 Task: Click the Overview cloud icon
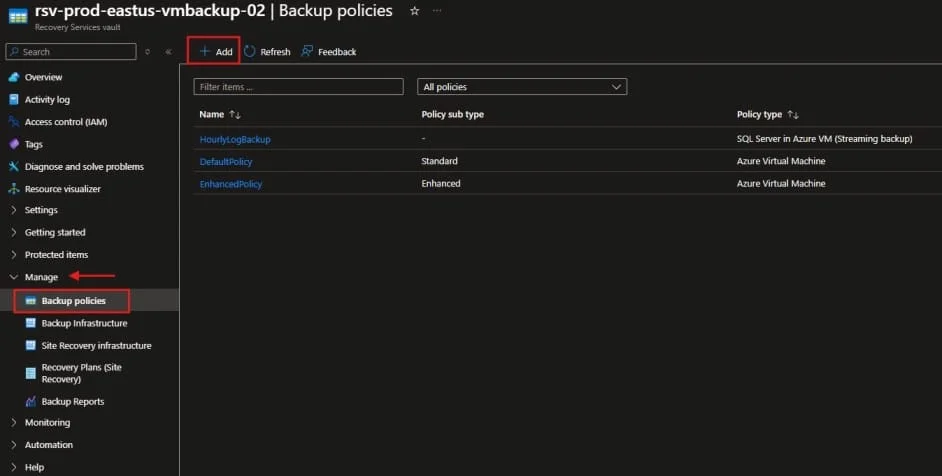click(14, 77)
